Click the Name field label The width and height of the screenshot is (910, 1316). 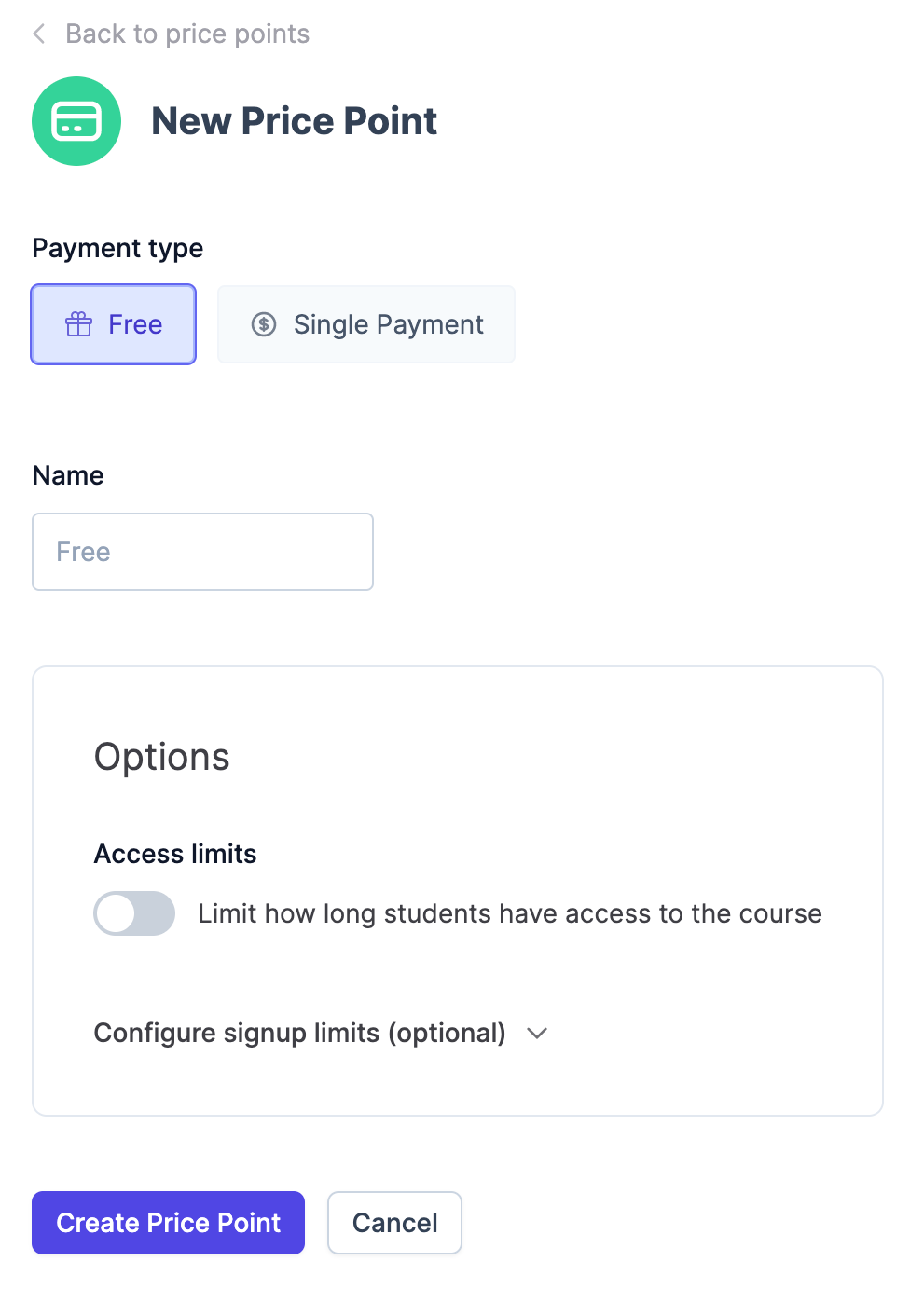tap(68, 475)
